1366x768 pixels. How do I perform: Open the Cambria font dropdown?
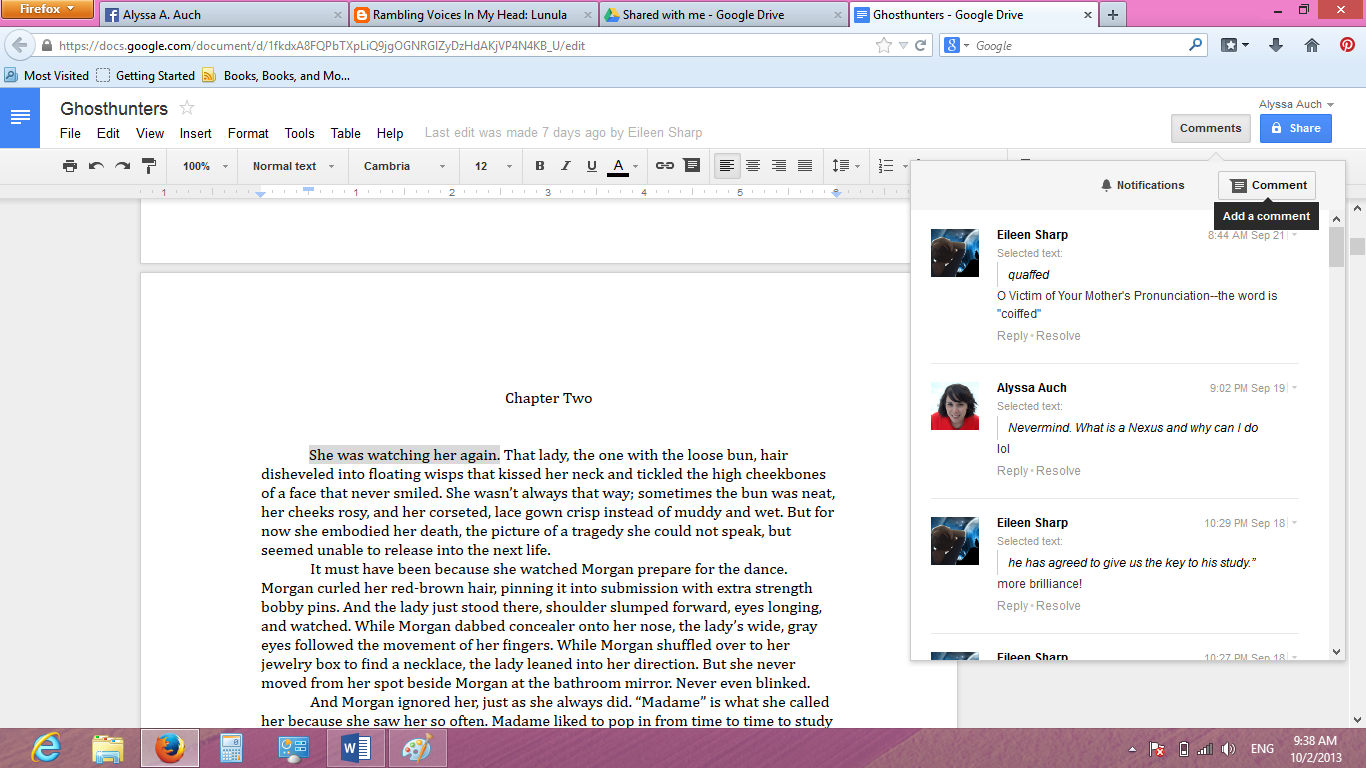point(404,166)
